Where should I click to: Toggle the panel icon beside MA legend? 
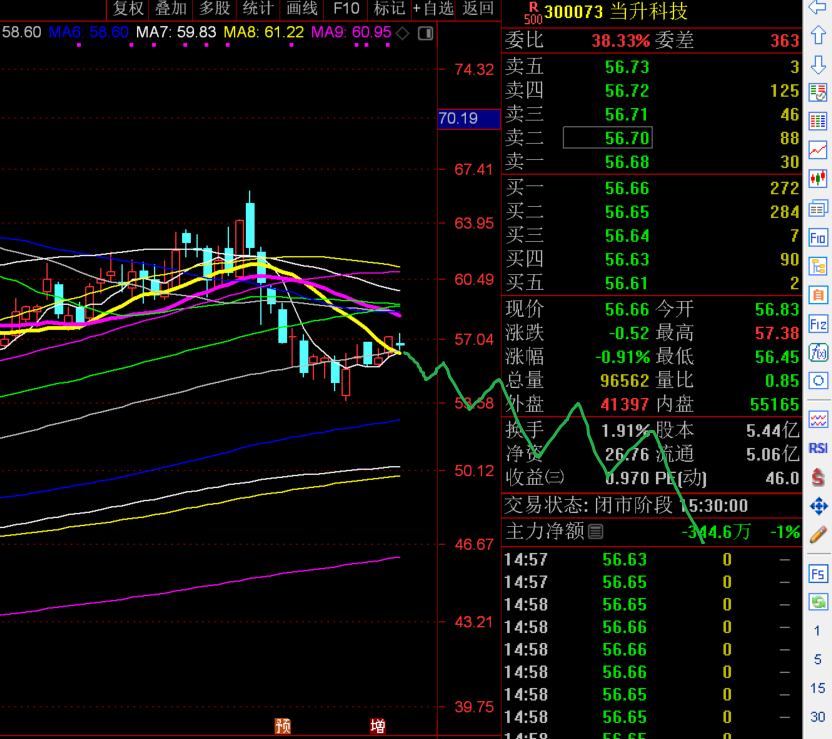tap(426, 33)
